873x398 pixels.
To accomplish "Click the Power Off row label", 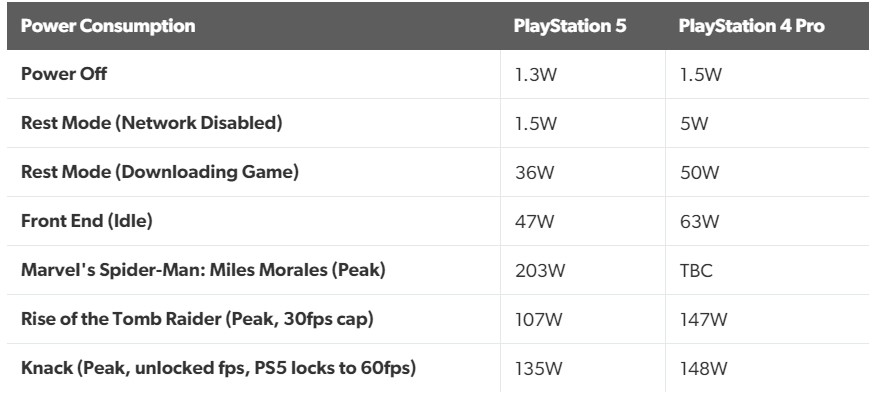I will (64, 74).
